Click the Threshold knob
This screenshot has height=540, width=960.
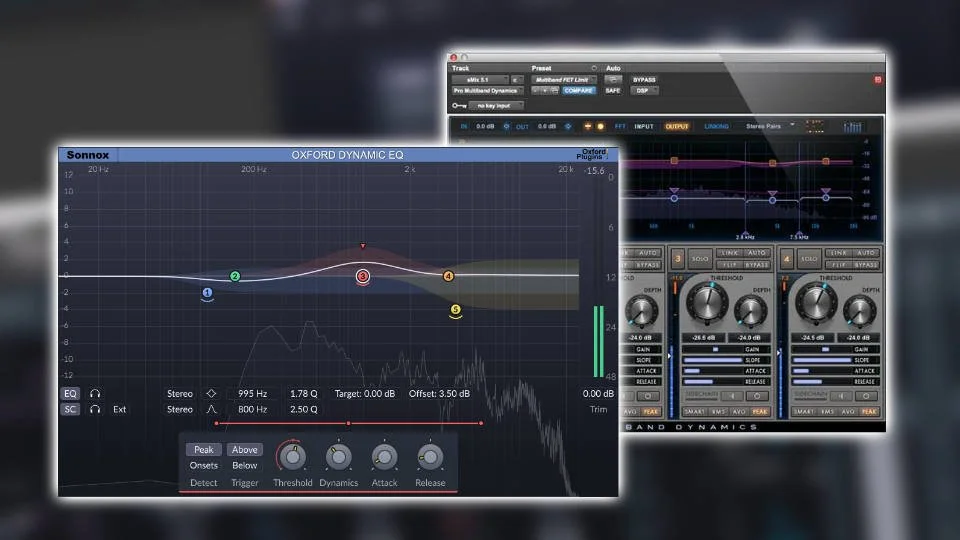(292, 457)
